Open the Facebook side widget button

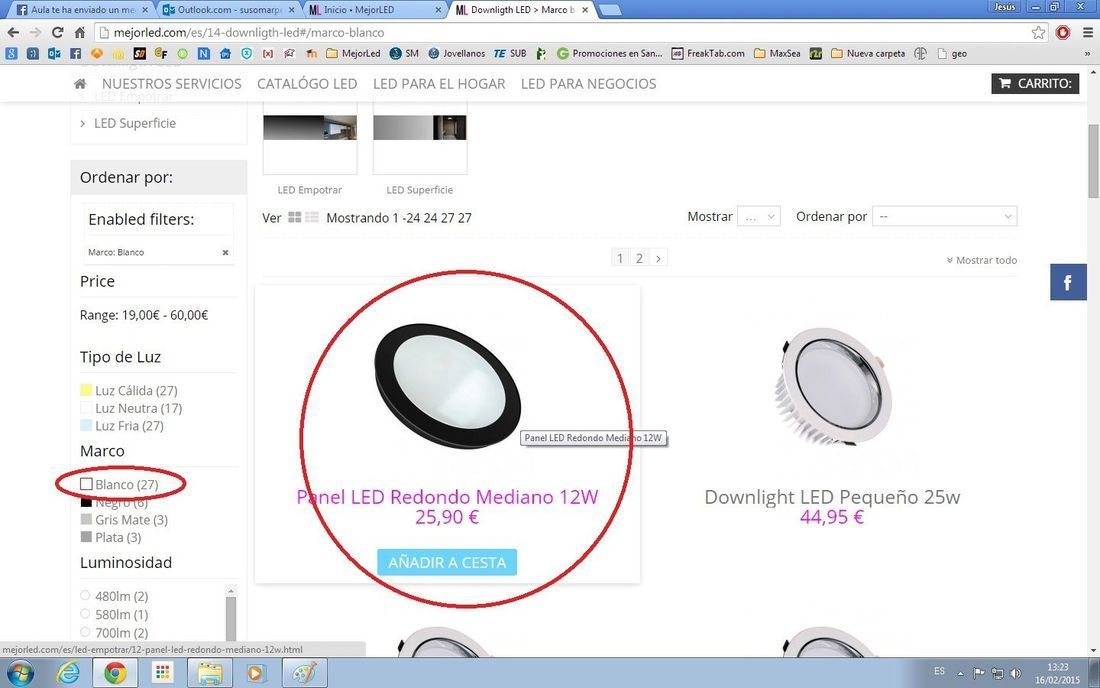click(x=1068, y=282)
